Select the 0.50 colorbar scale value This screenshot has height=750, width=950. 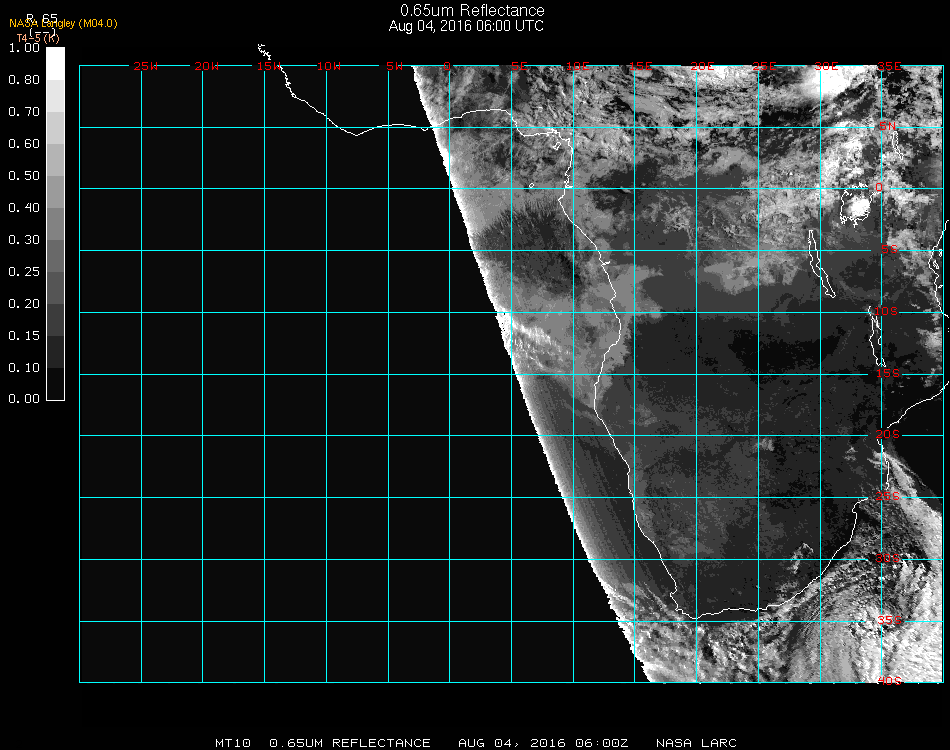click(x=24, y=176)
